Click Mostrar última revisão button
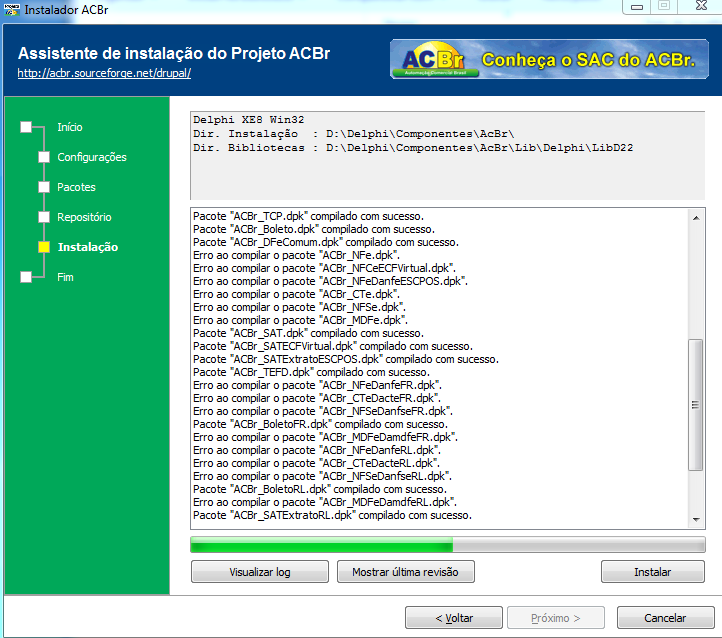 click(406, 572)
